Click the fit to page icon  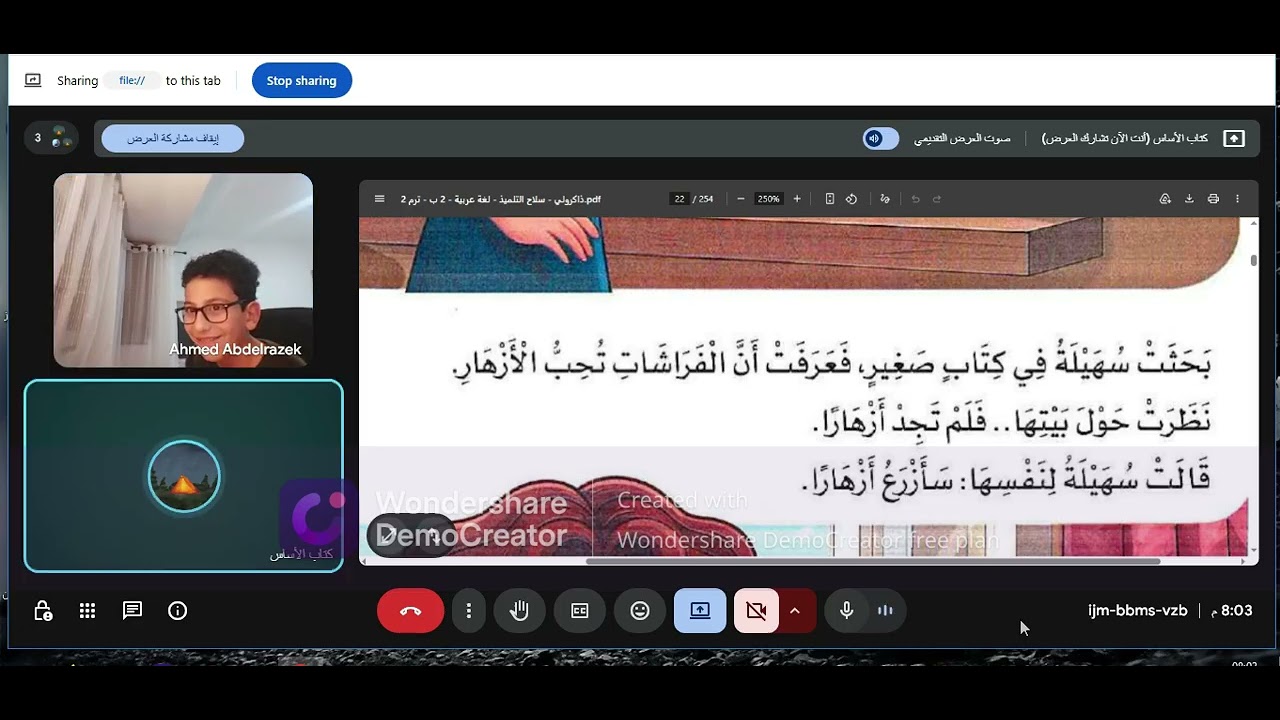[x=829, y=199]
